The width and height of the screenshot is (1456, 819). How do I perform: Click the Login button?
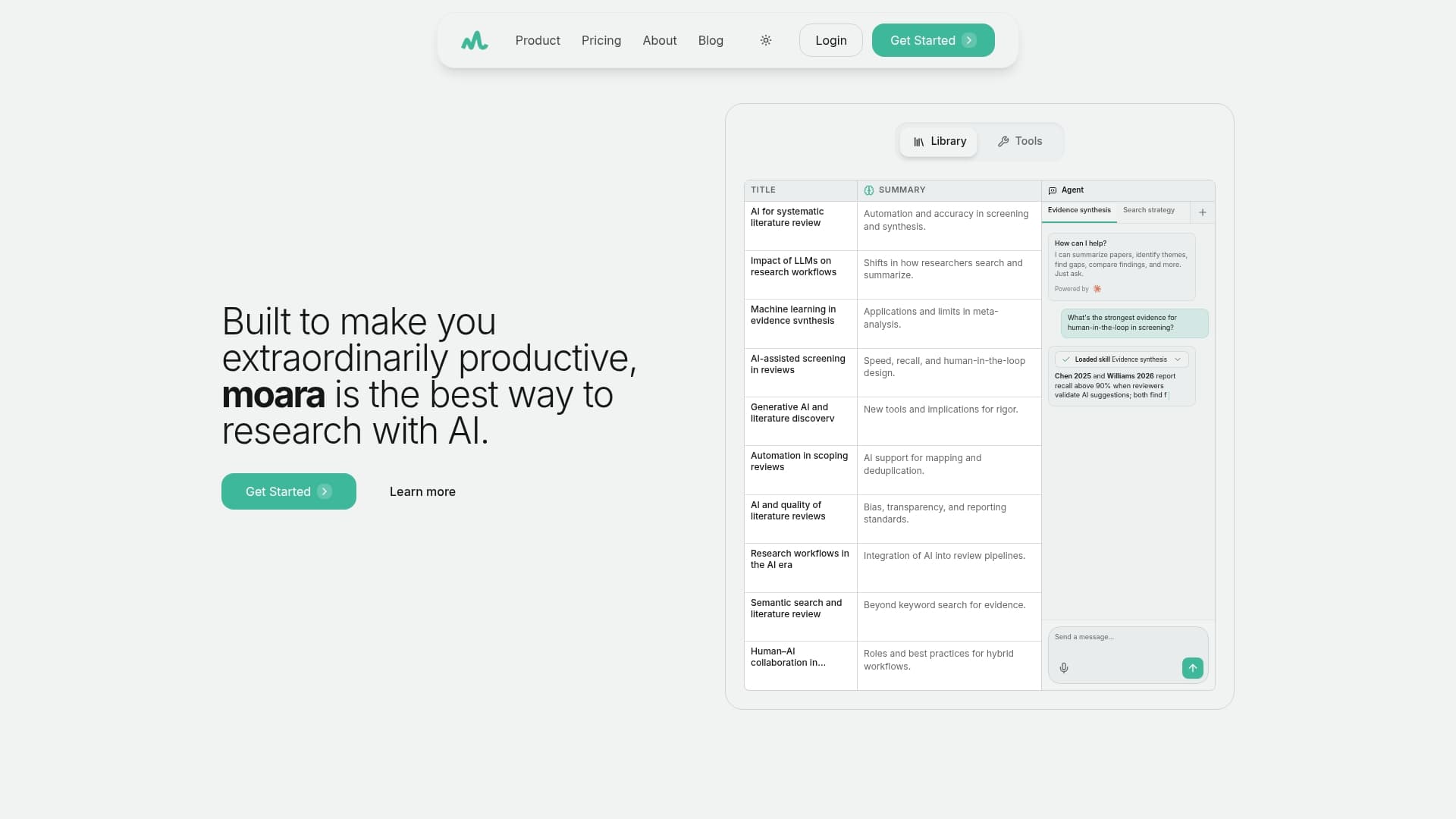click(831, 40)
